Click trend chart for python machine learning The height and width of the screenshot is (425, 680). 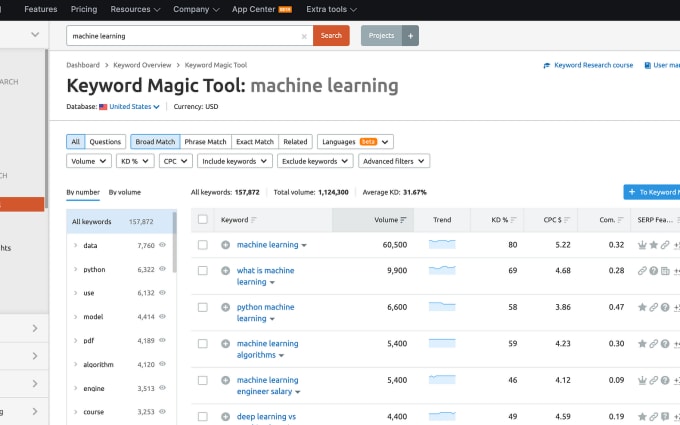pos(442,307)
